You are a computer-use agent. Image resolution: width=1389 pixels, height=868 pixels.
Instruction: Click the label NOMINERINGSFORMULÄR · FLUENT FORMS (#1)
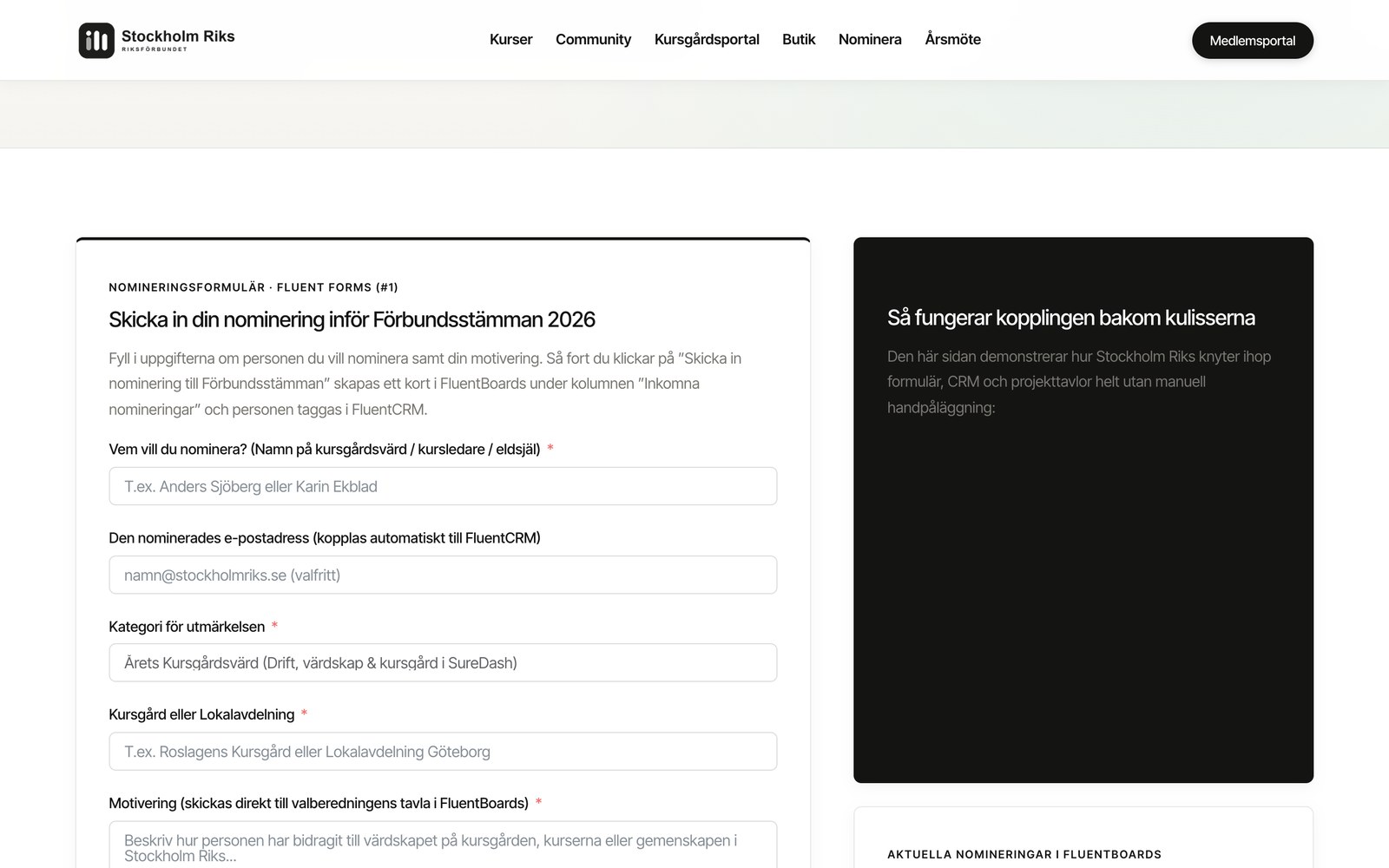(253, 287)
